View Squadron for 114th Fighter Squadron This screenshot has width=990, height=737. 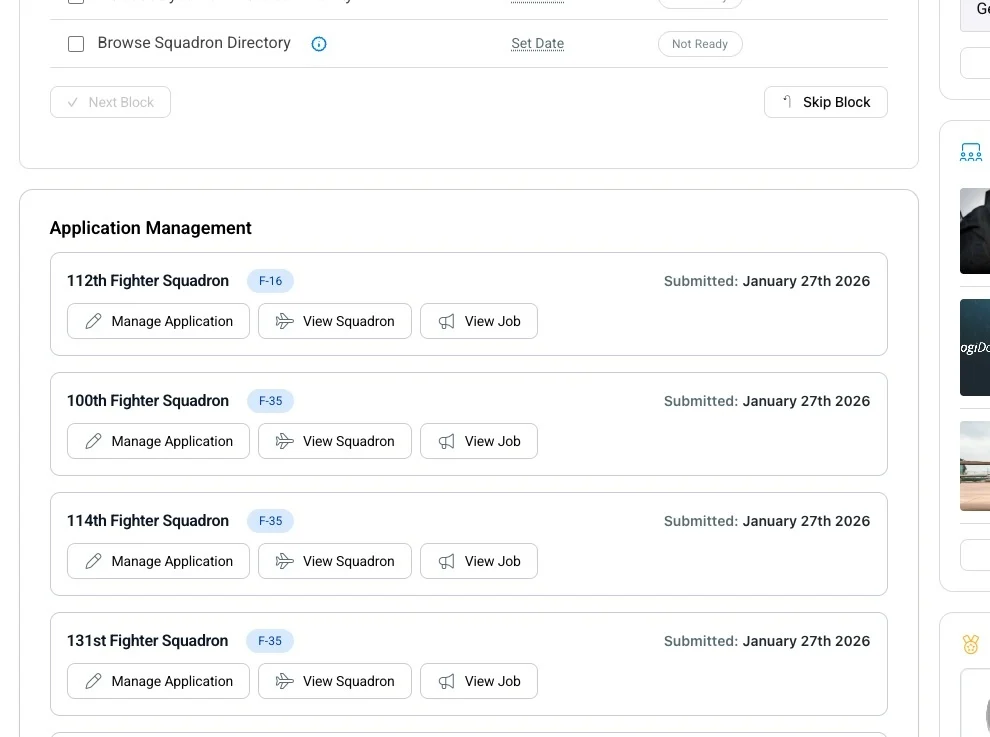[x=335, y=561]
